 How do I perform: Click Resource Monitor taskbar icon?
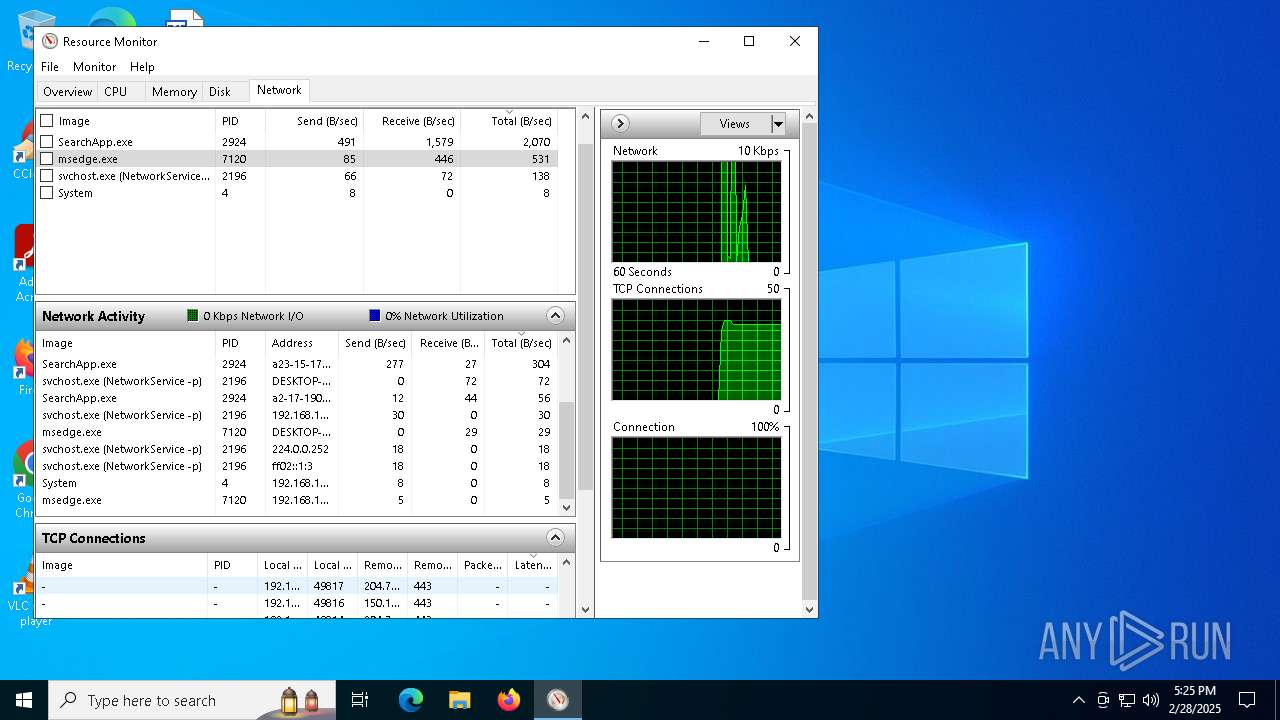[558, 700]
